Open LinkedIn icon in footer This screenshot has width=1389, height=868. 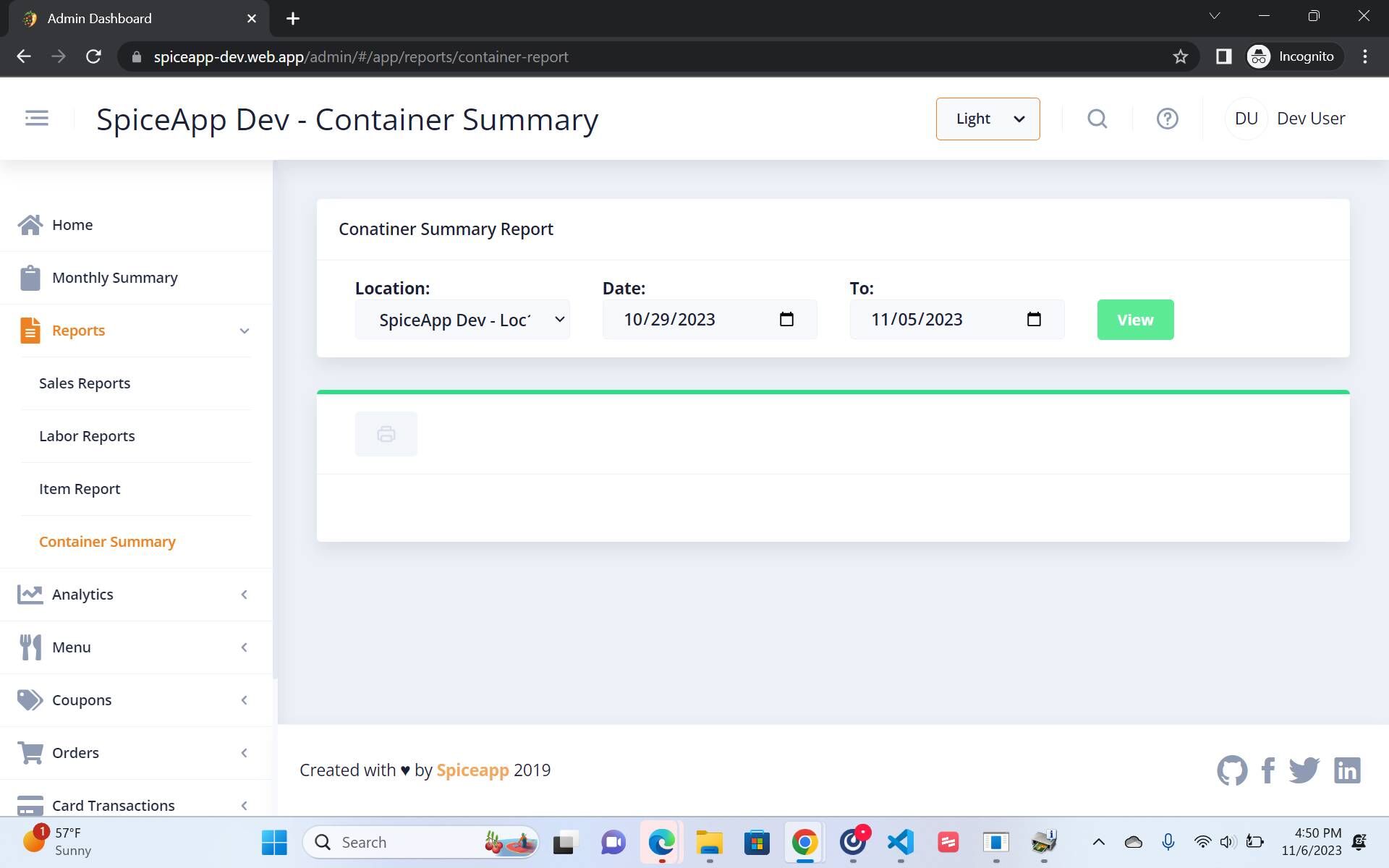(1347, 770)
